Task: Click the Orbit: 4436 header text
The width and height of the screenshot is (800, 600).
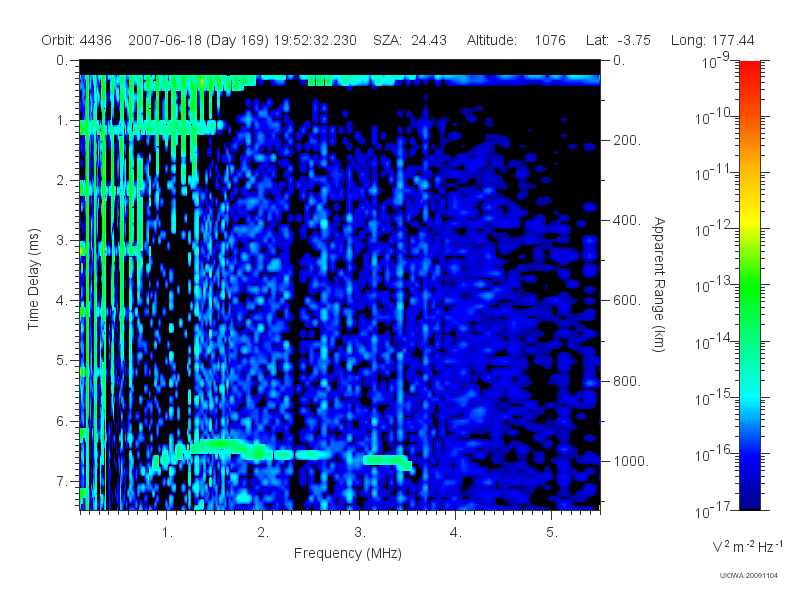Action: (x=77, y=40)
